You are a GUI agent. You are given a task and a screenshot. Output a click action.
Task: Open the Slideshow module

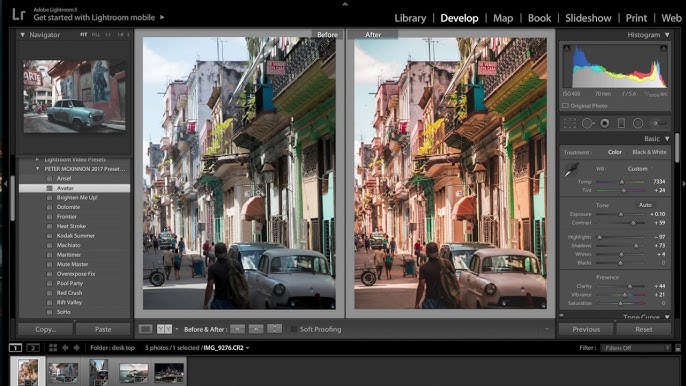tap(588, 18)
